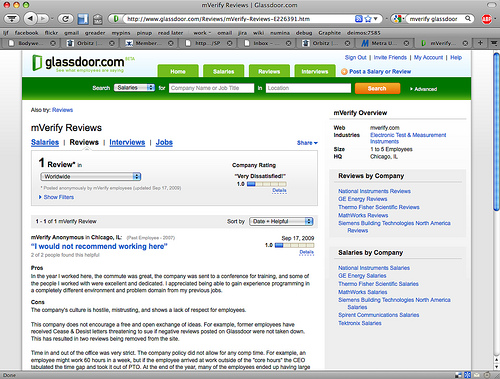Switch to the green Salaries nav tab

tap(223, 71)
